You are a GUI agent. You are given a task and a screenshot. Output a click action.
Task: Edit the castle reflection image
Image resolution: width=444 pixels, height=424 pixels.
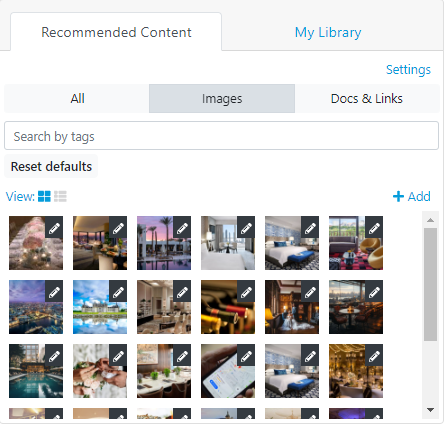click(x=118, y=293)
